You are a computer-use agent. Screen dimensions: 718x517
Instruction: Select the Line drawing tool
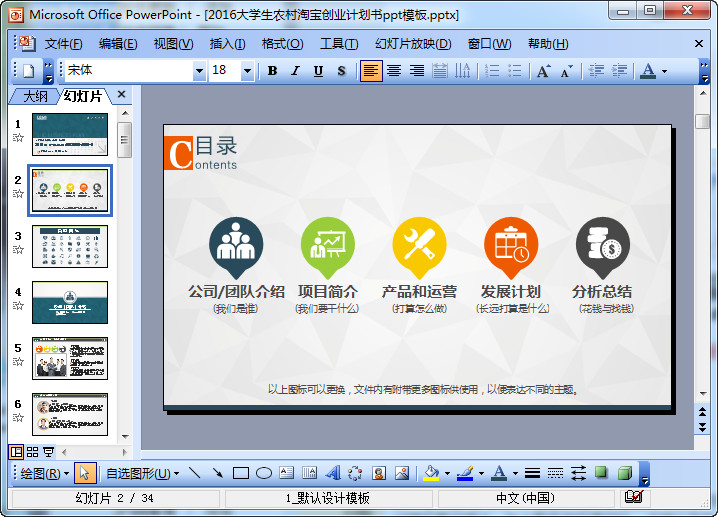195,473
